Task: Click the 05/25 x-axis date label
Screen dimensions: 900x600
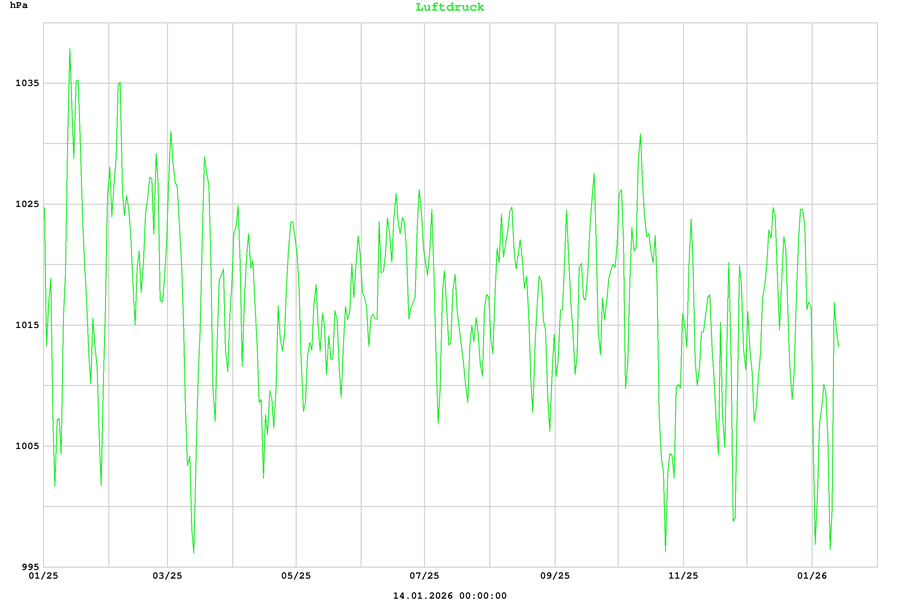Action: 295,576
